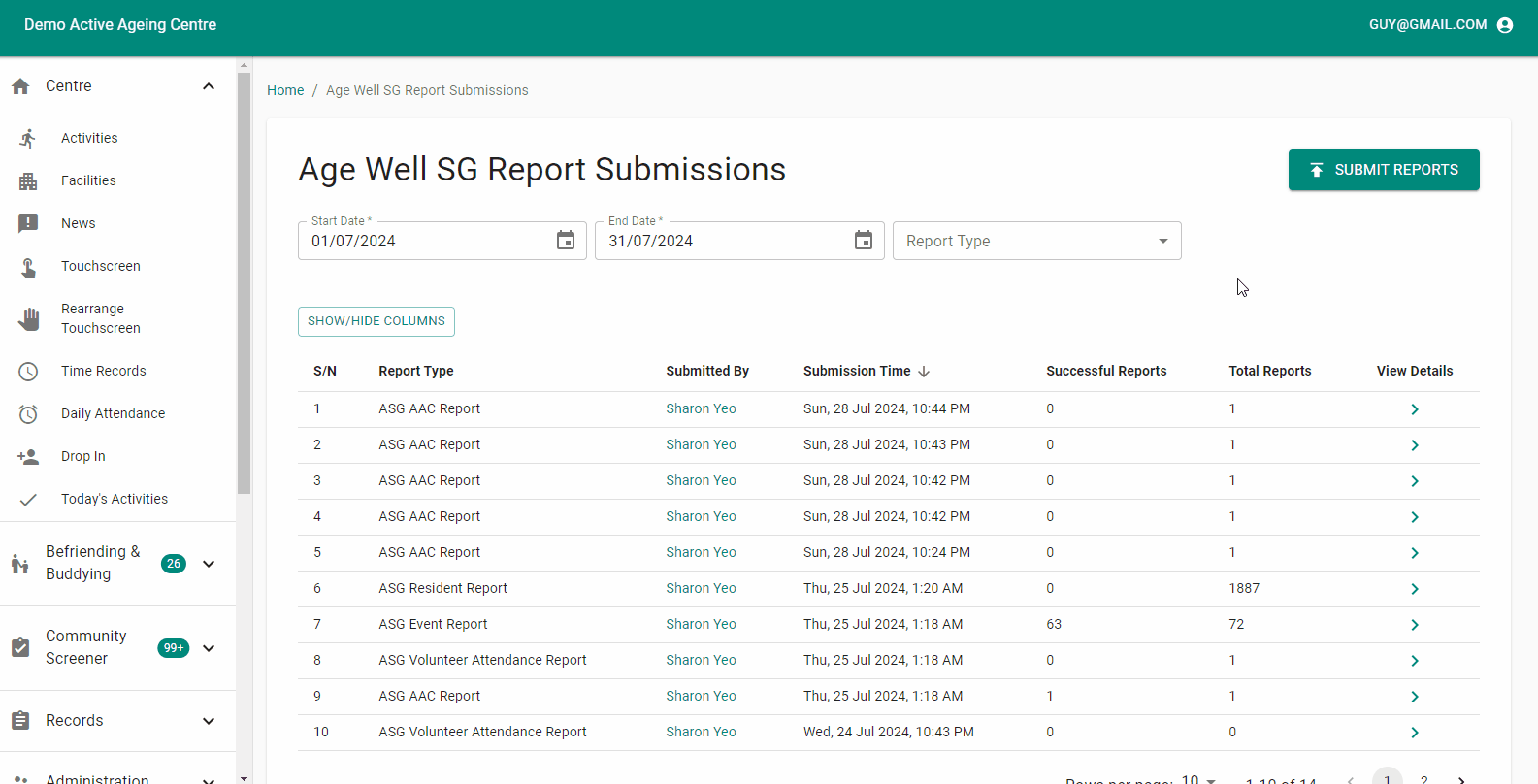The height and width of the screenshot is (784, 1538).
Task: Click GUY@GMAIL.COM account label
Action: tap(1427, 25)
